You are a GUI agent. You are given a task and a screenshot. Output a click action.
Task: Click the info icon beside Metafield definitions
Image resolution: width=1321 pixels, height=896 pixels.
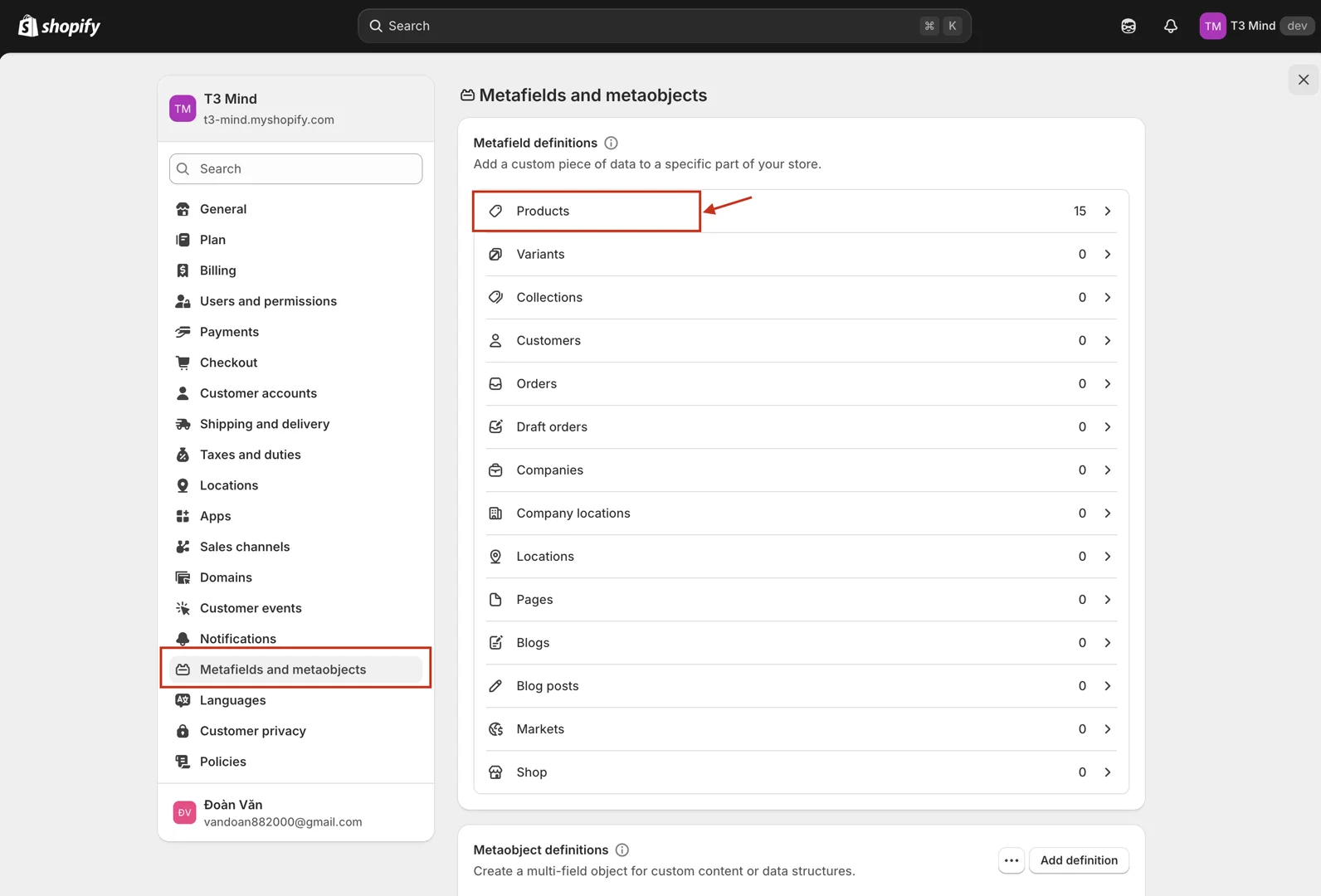pyautogui.click(x=612, y=143)
